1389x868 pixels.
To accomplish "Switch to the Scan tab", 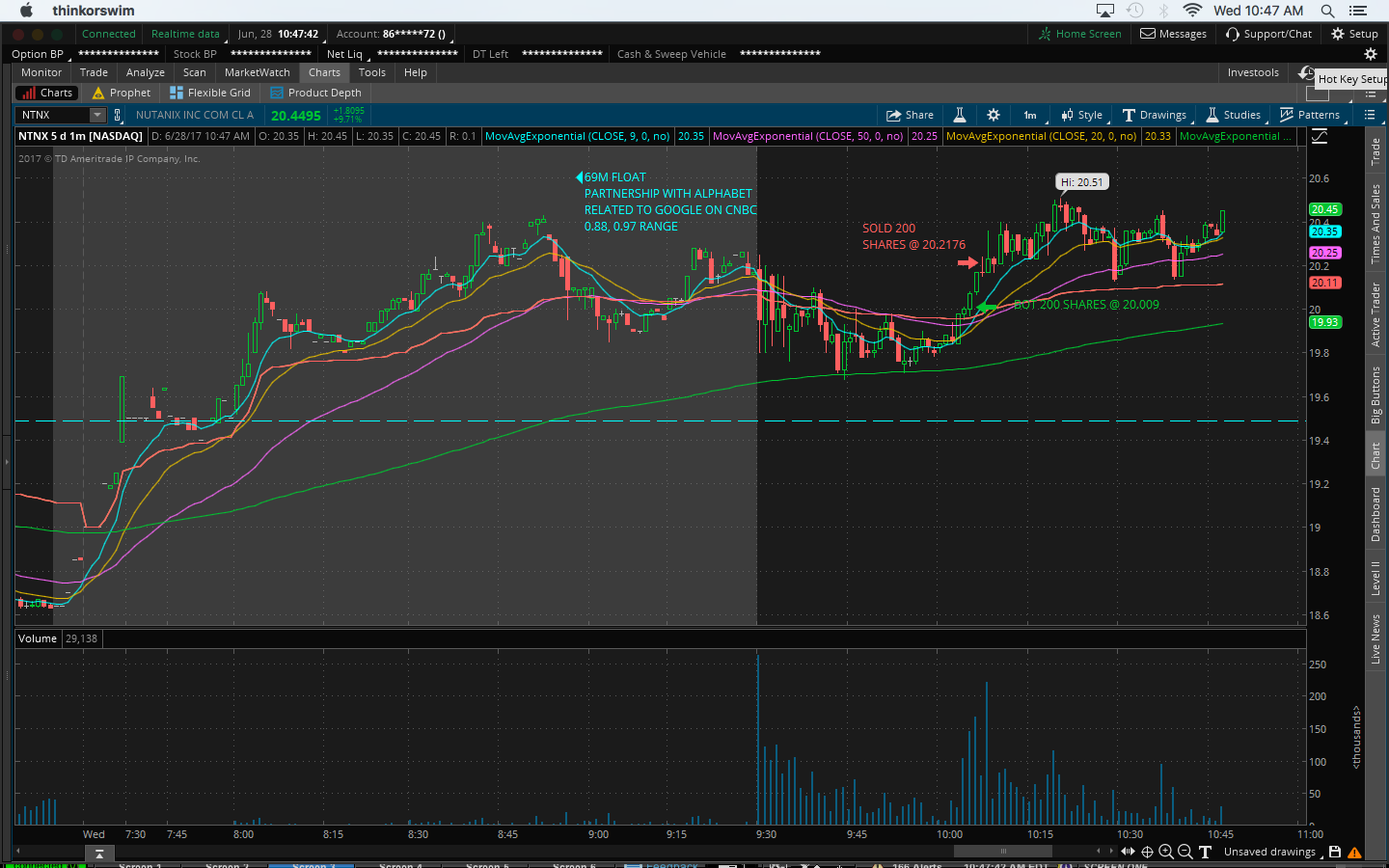I will pyautogui.click(x=195, y=72).
